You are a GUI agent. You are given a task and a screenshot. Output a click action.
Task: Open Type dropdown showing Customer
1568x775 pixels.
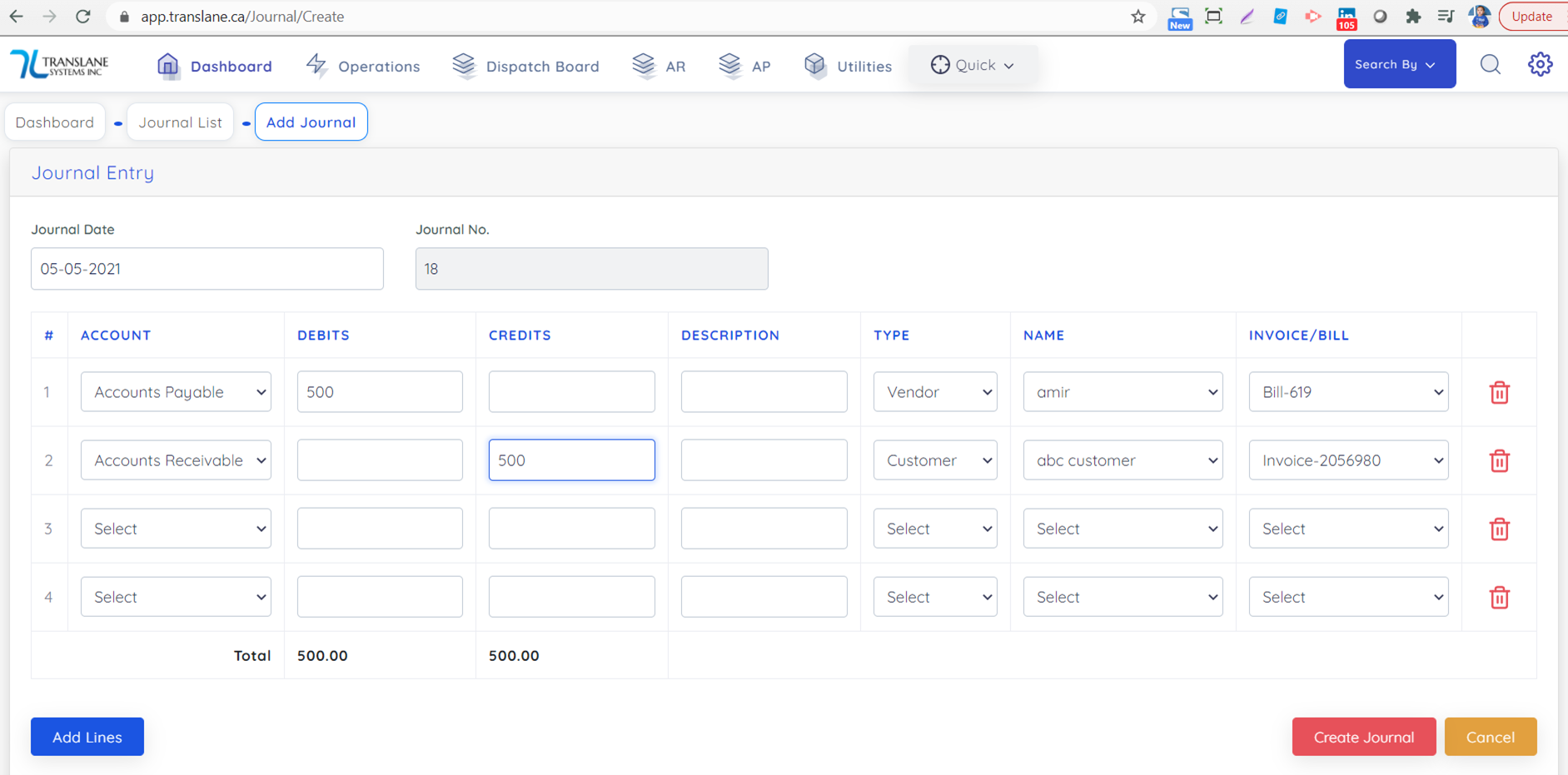pyautogui.click(x=935, y=460)
